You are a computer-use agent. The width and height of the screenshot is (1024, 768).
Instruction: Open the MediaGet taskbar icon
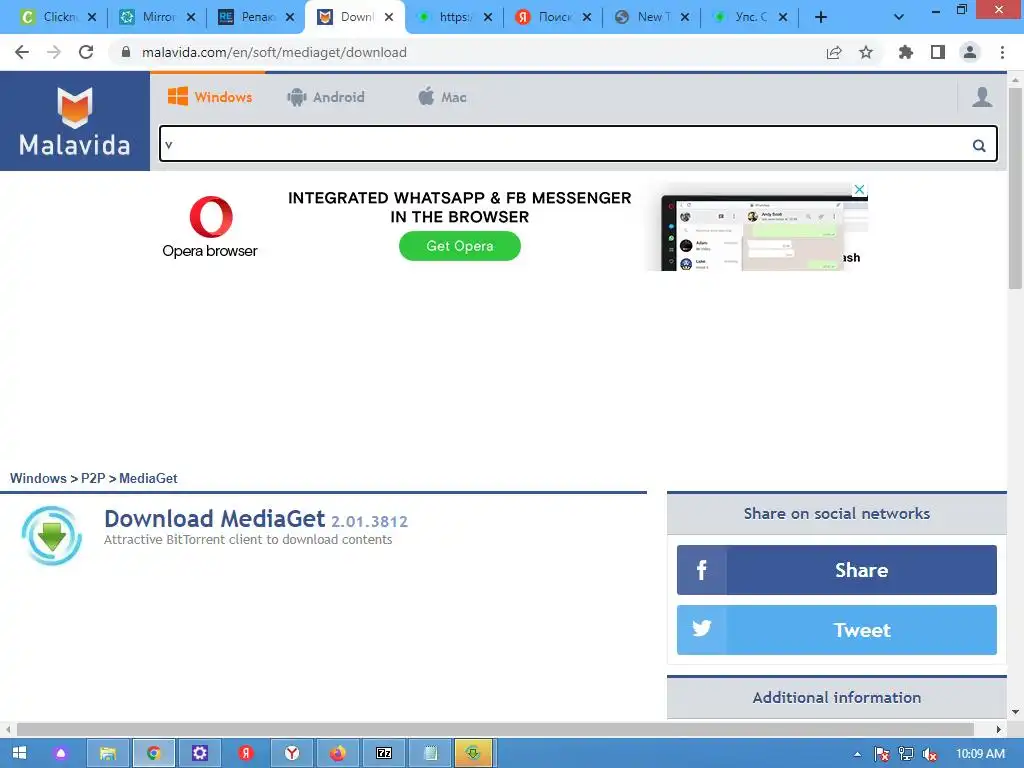click(x=473, y=753)
